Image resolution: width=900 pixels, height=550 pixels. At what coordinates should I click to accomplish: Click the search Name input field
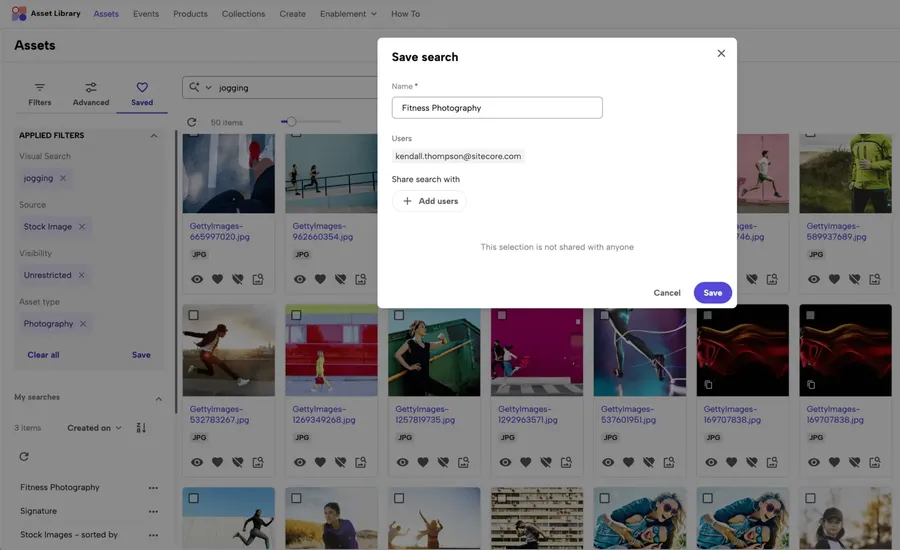pyautogui.click(x=497, y=108)
